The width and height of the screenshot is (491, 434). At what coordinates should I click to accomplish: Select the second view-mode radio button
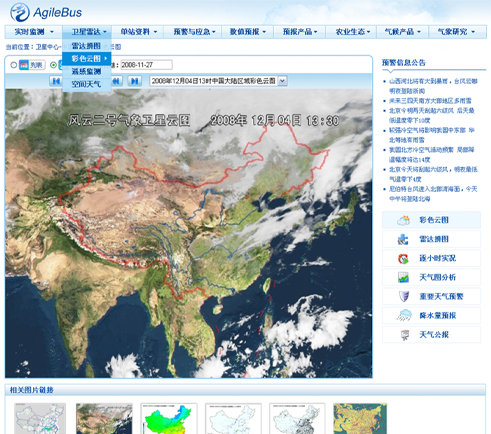pos(53,65)
